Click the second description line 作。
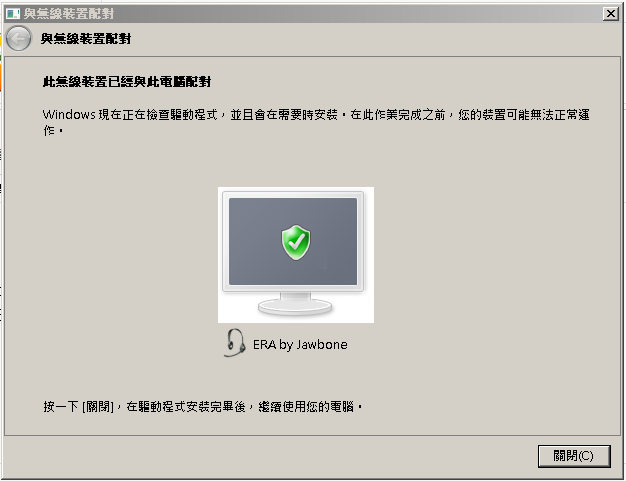626x481 pixels. coord(53,130)
